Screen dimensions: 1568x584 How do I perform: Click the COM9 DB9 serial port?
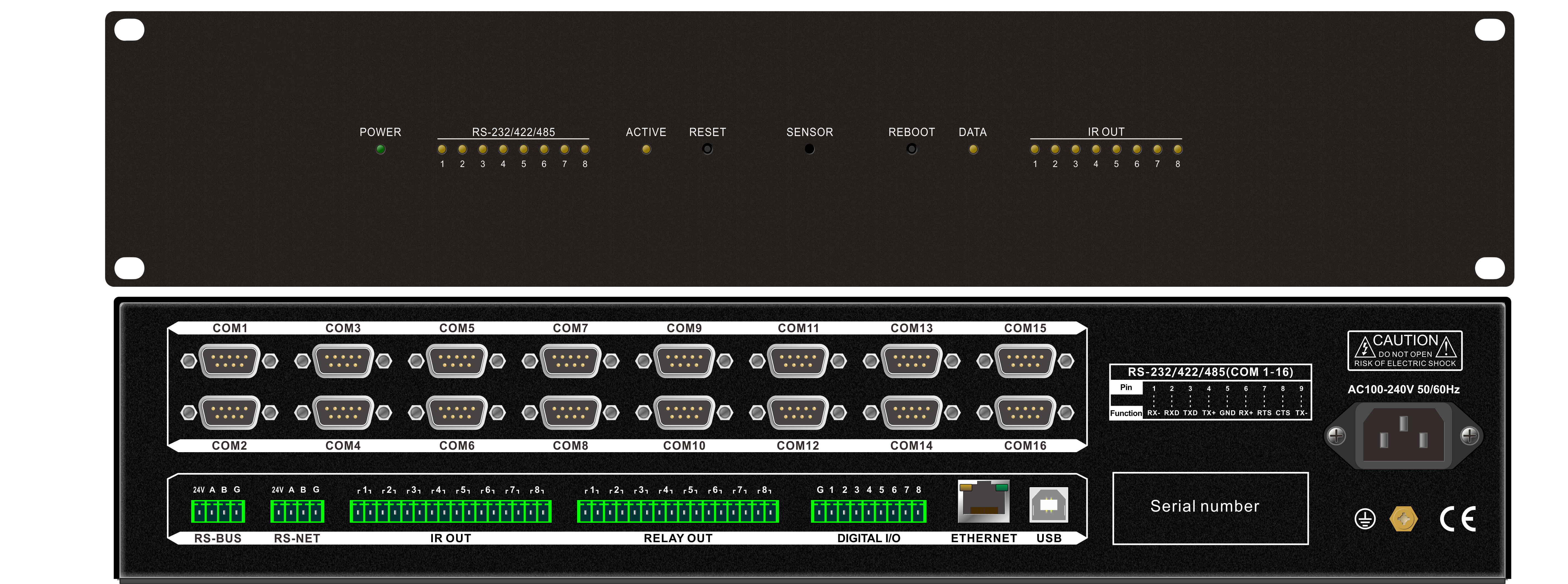pos(684,361)
